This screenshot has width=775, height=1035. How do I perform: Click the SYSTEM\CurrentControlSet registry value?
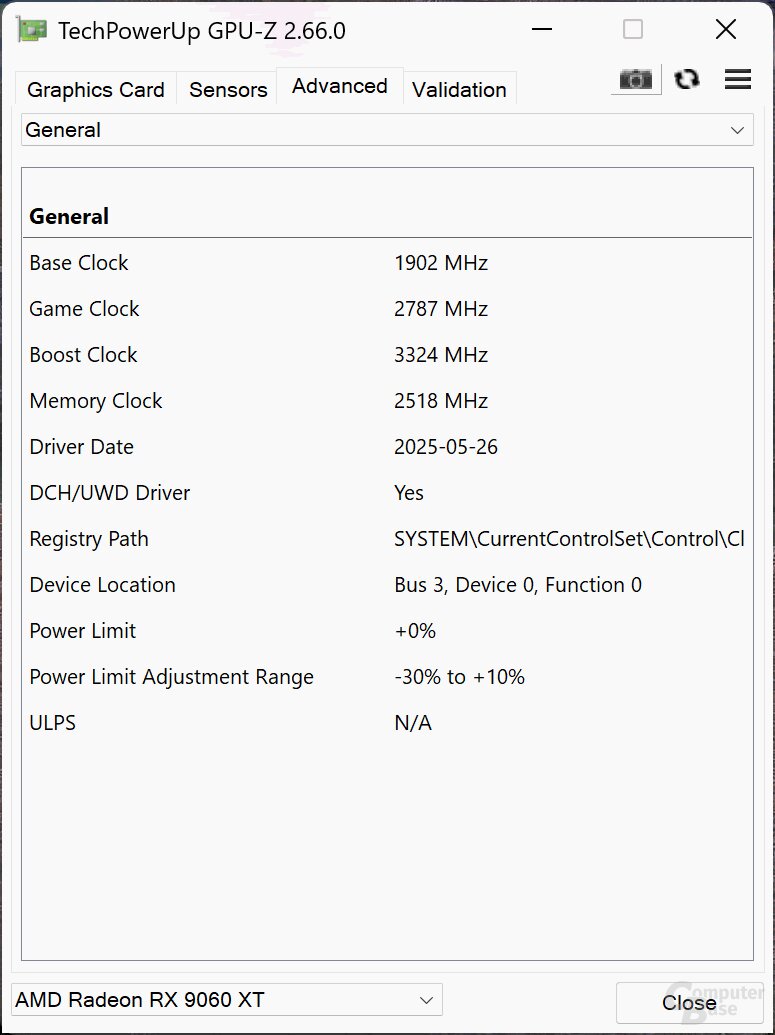569,539
